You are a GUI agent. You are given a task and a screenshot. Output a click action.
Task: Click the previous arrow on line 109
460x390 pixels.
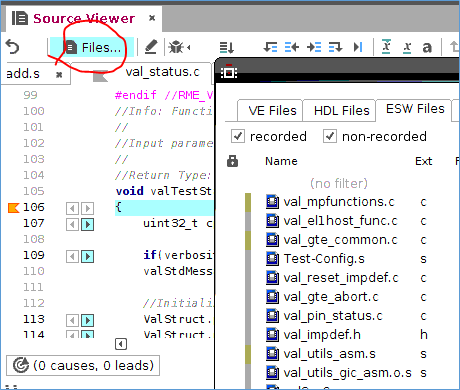[72, 256]
